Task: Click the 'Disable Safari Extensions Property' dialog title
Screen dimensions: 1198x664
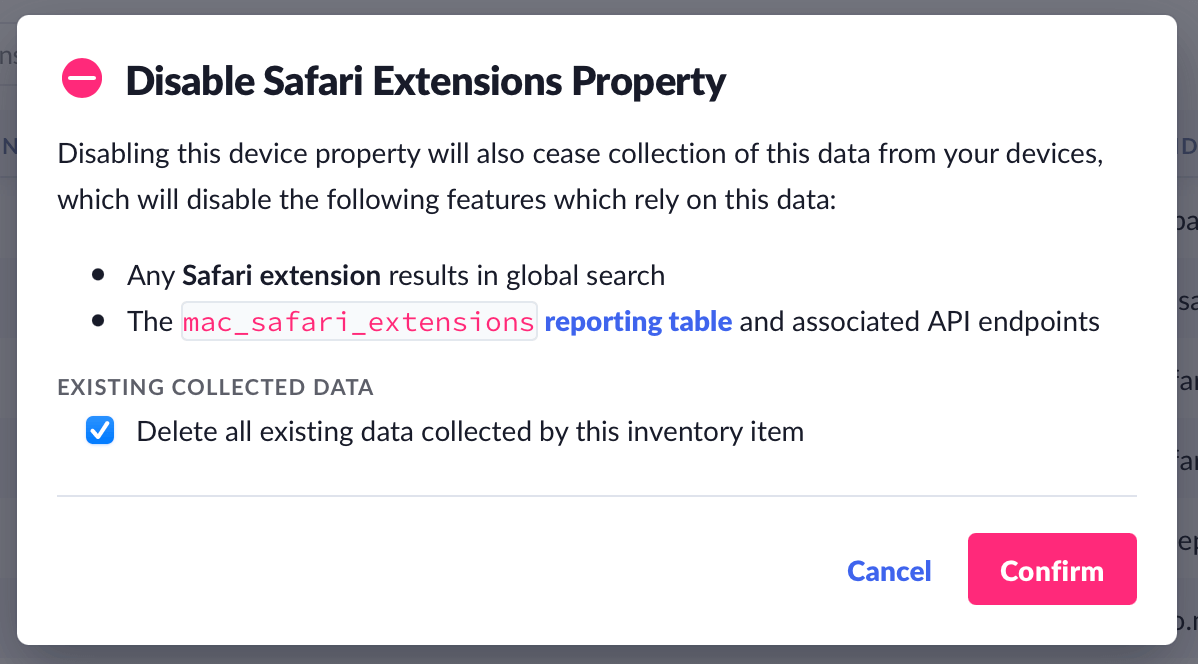Action: (x=425, y=81)
